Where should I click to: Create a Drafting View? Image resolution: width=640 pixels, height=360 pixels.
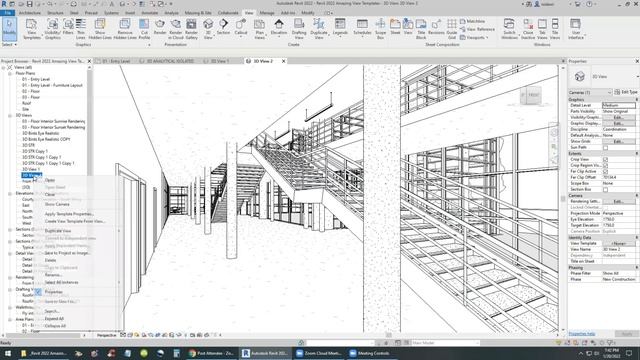[x=299, y=29]
